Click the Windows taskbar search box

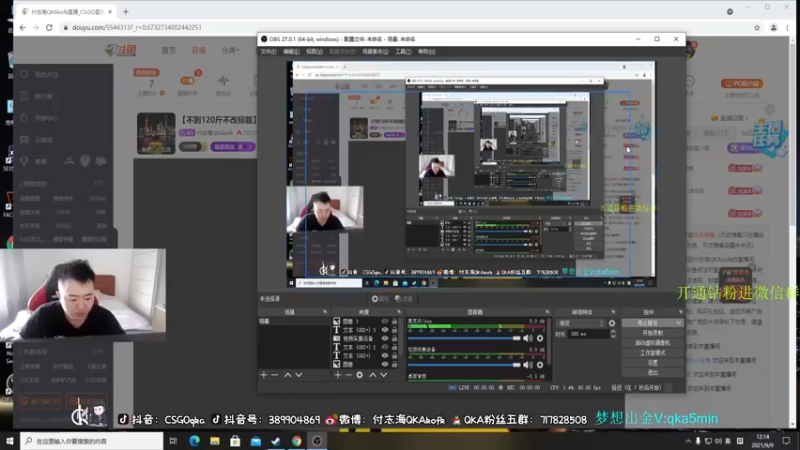(92, 441)
